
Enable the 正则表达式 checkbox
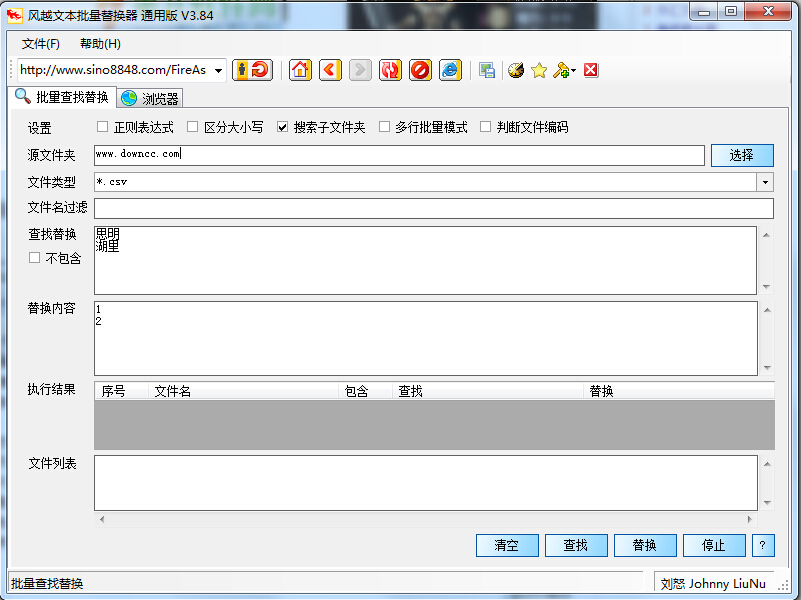click(x=100, y=127)
